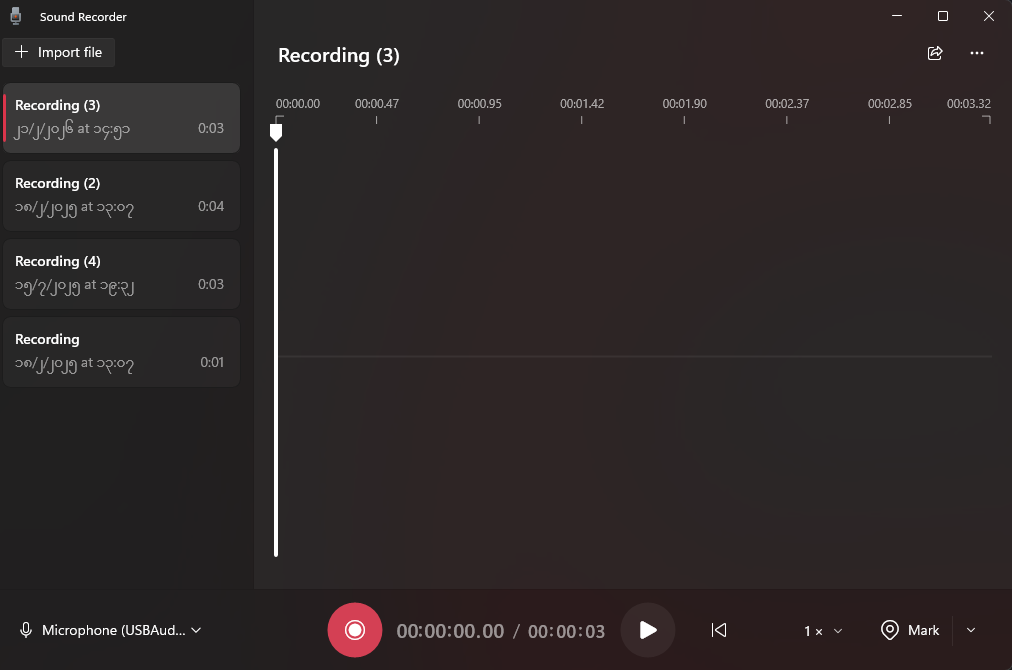Click the playhead handle on the timeline
The image size is (1012, 670).
276,132
